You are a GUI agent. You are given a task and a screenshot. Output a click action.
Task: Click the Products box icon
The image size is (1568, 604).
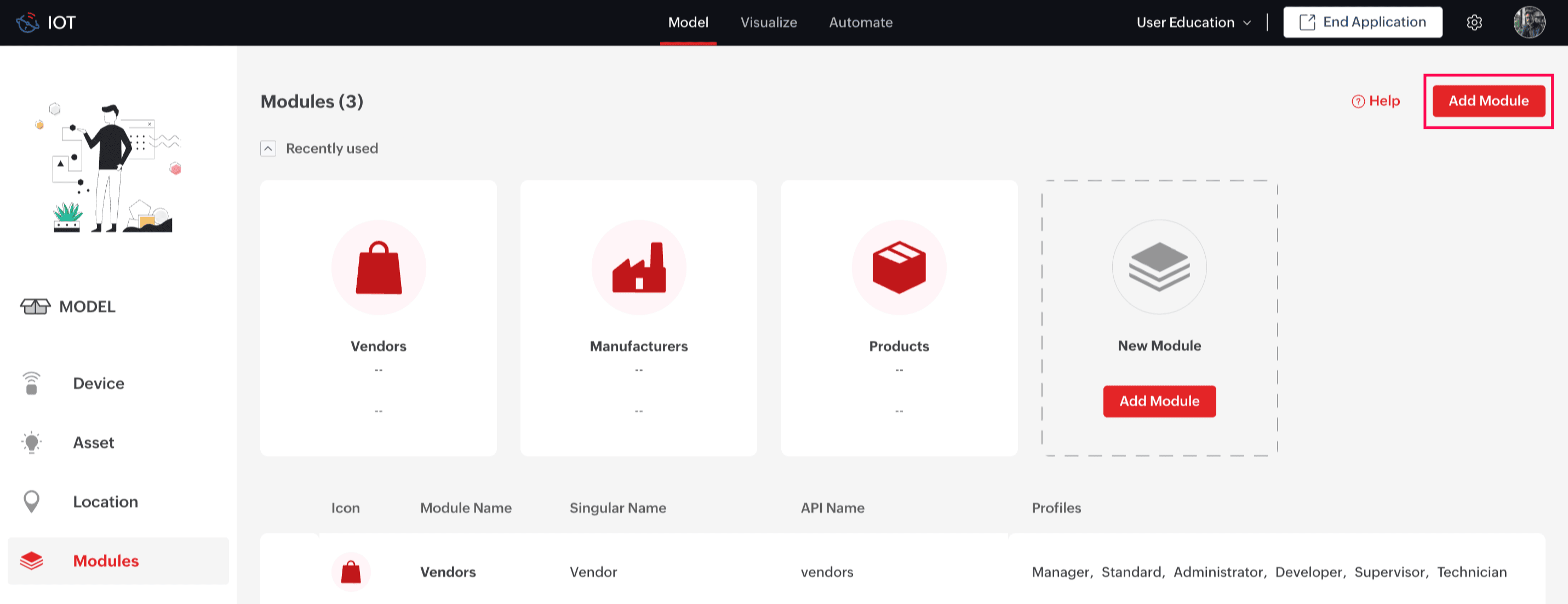899,268
